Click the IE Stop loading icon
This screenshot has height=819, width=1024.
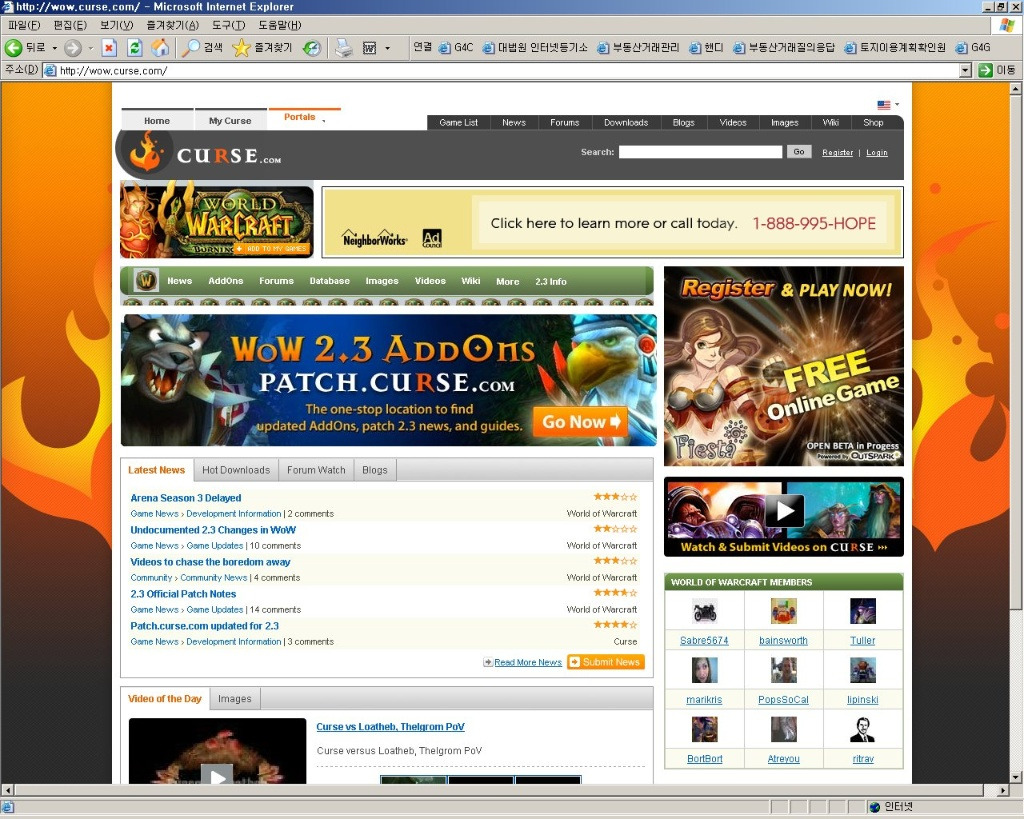pos(109,48)
